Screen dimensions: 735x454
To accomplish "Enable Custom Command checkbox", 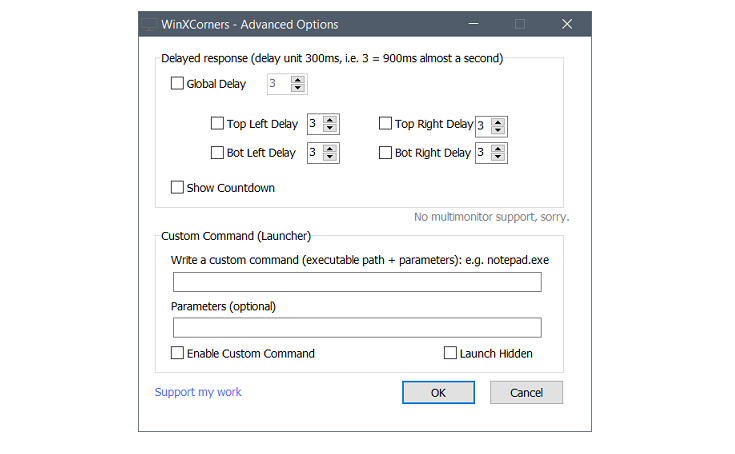I will pos(178,353).
